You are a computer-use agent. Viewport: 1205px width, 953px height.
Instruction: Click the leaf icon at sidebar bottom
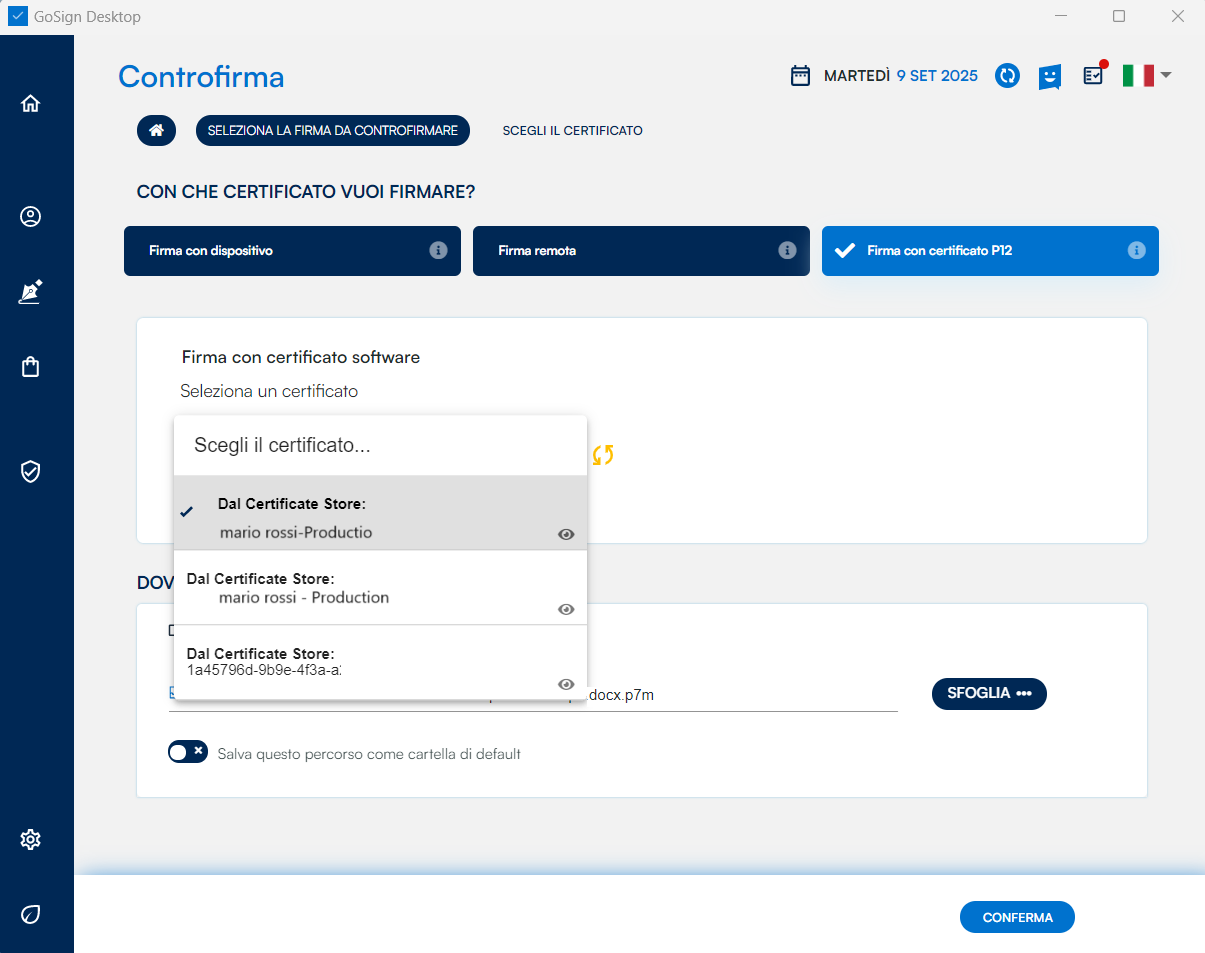(31, 914)
